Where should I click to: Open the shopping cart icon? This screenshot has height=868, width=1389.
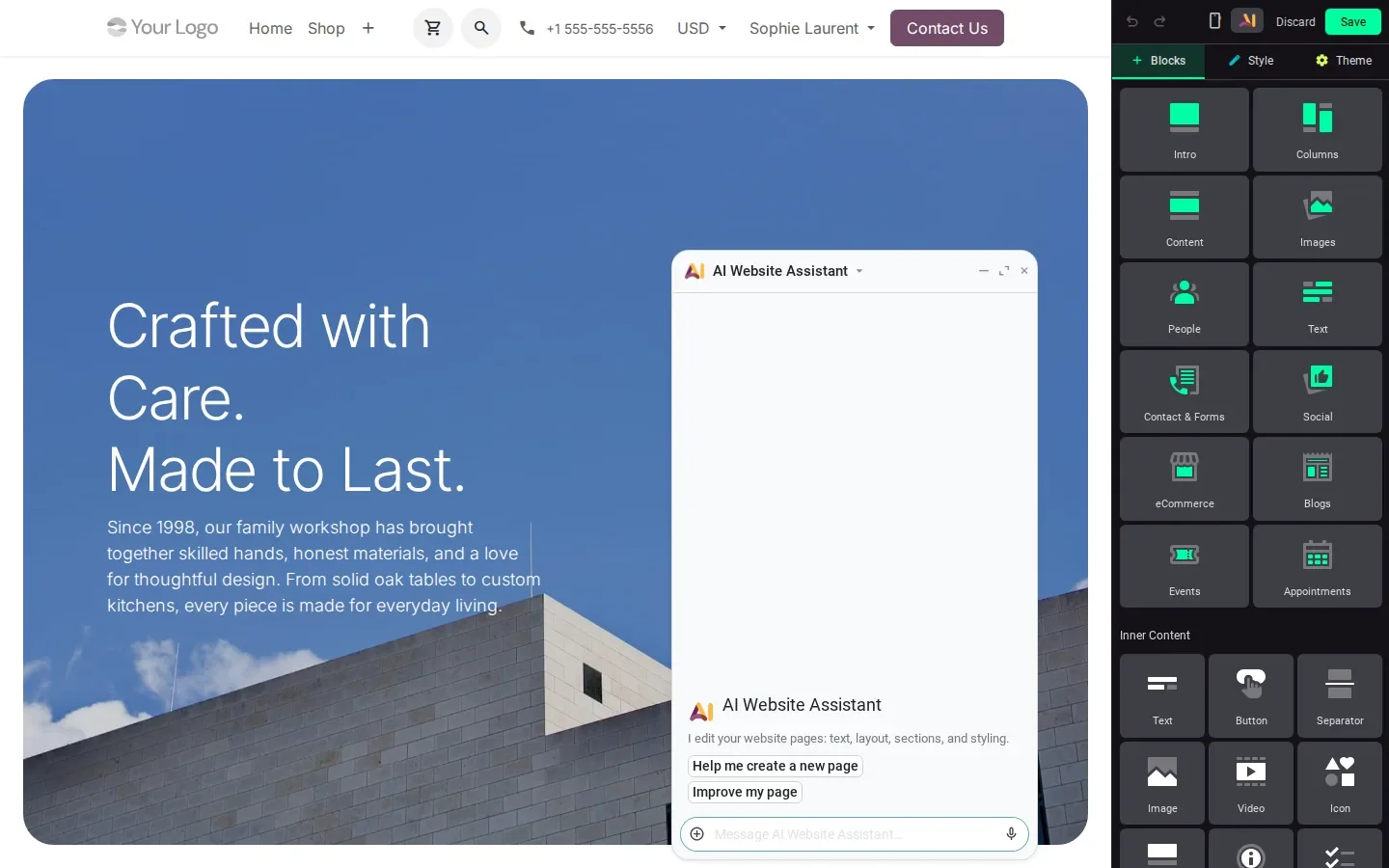[433, 28]
